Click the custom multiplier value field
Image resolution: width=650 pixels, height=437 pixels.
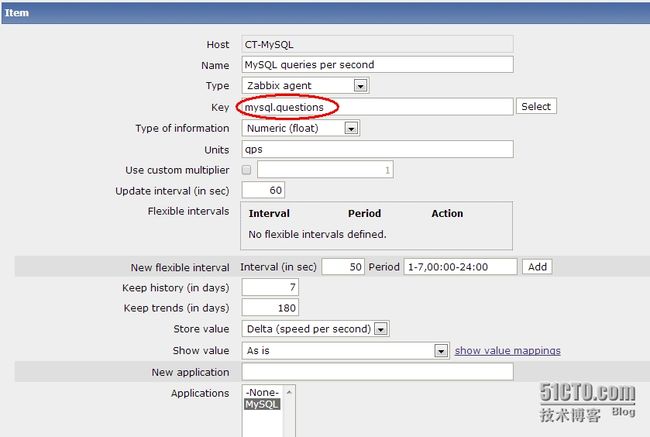pos(325,170)
